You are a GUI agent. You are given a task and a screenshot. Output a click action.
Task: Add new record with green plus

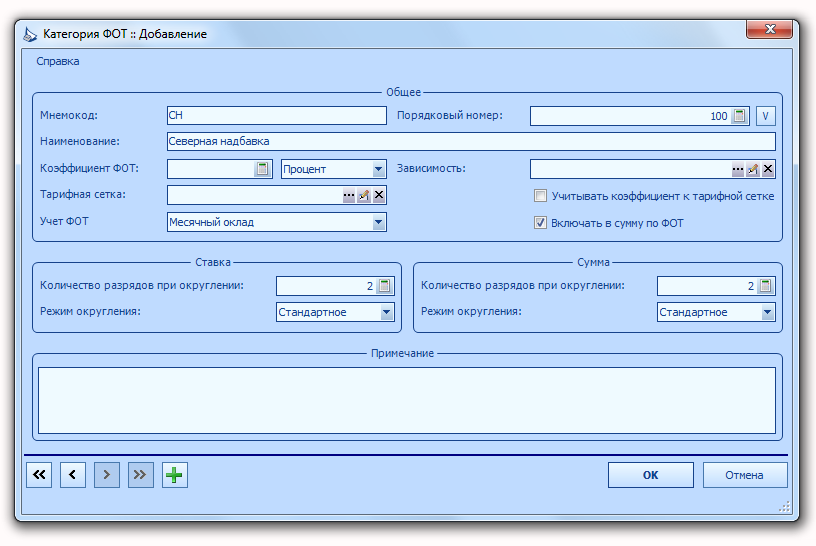pyautogui.click(x=174, y=475)
